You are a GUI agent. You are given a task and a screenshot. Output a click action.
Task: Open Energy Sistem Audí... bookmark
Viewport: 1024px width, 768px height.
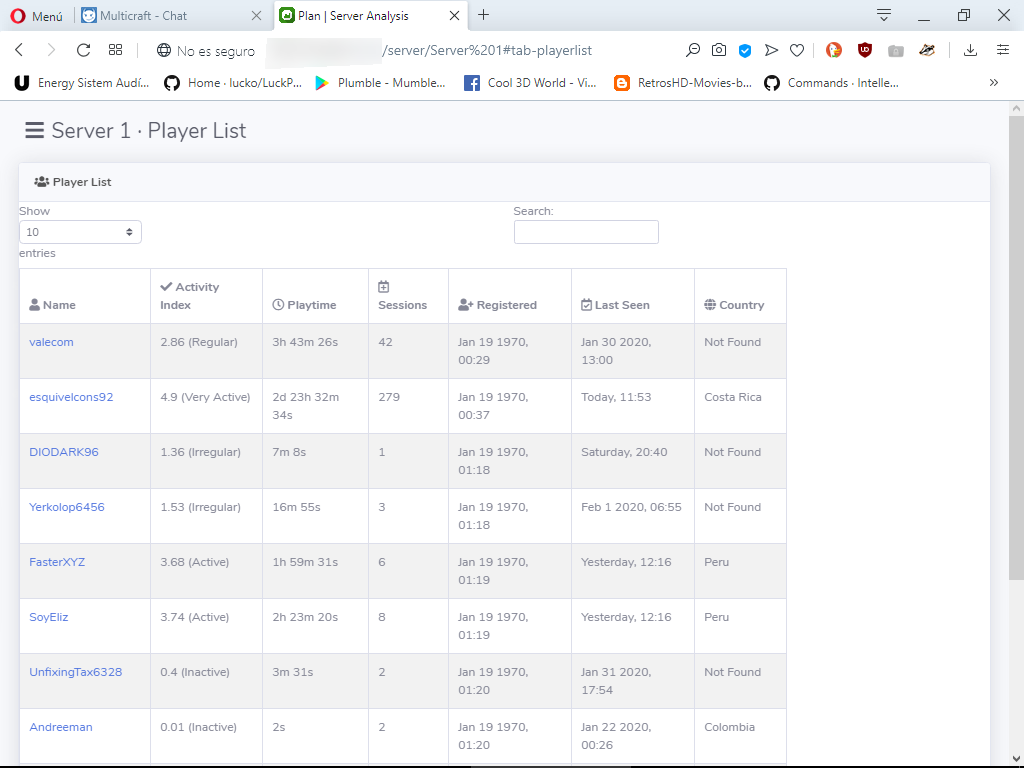(82, 83)
